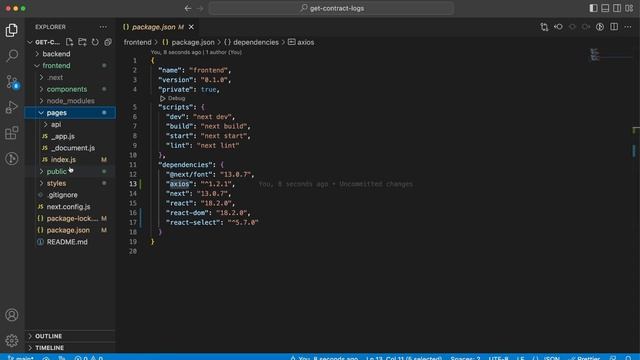Open the Manage gear icon
Image resolution: width=640 pixels, height=360 pixels.
12,340
